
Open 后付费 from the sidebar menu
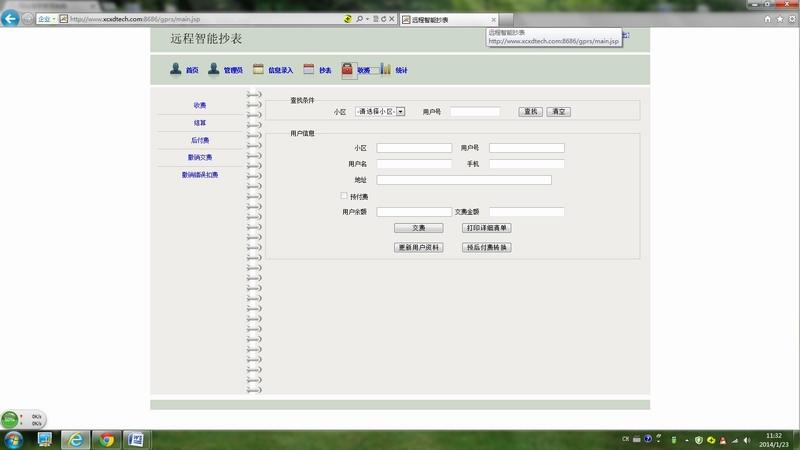point(200,140)
